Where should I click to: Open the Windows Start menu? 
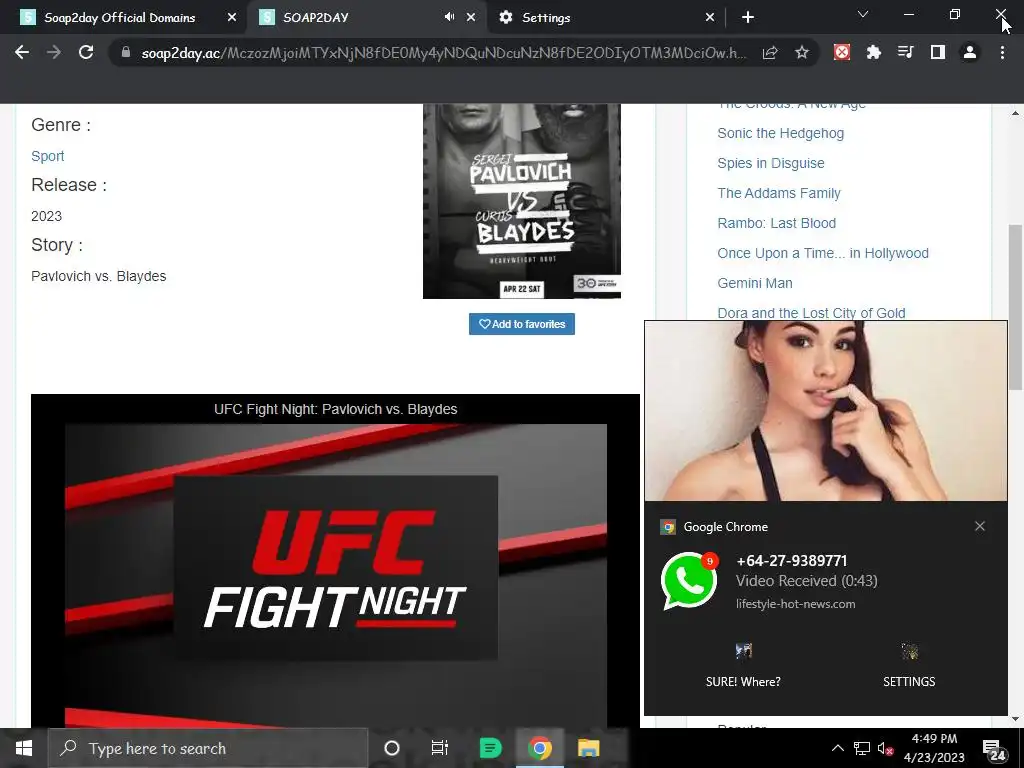tap(24, 748)
